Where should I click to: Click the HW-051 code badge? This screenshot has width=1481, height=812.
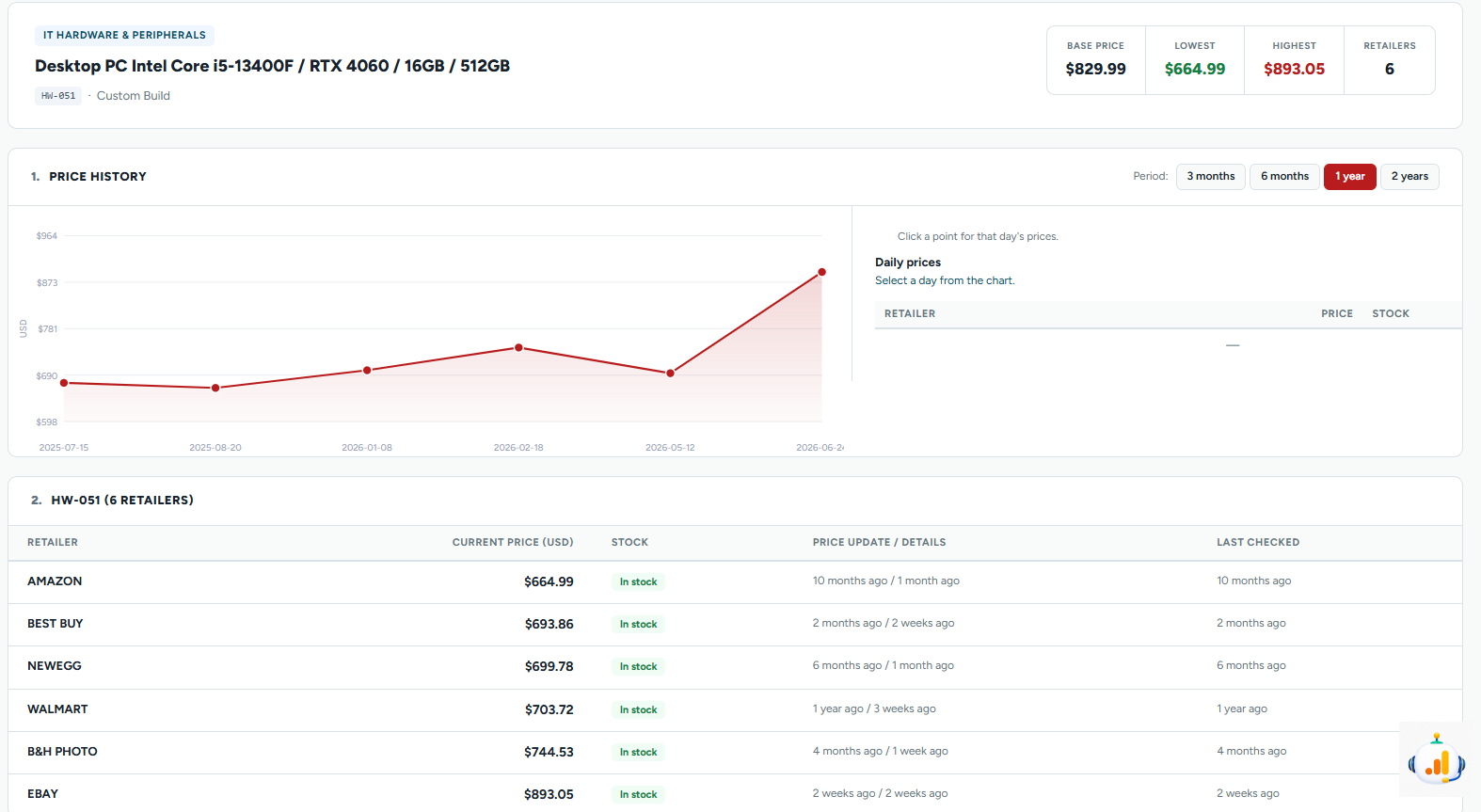(58, 96)
